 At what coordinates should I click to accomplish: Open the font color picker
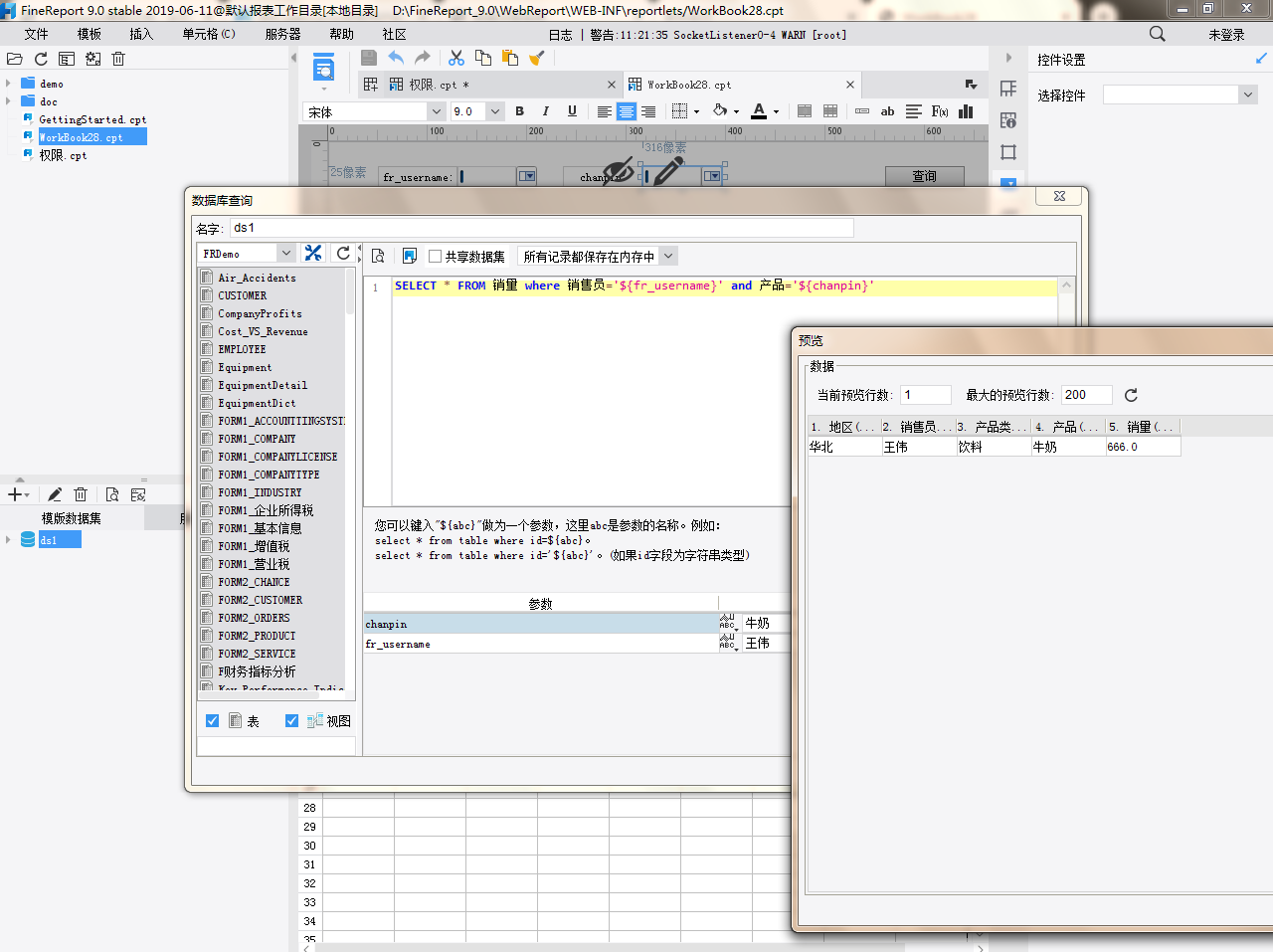coord(766,111)
